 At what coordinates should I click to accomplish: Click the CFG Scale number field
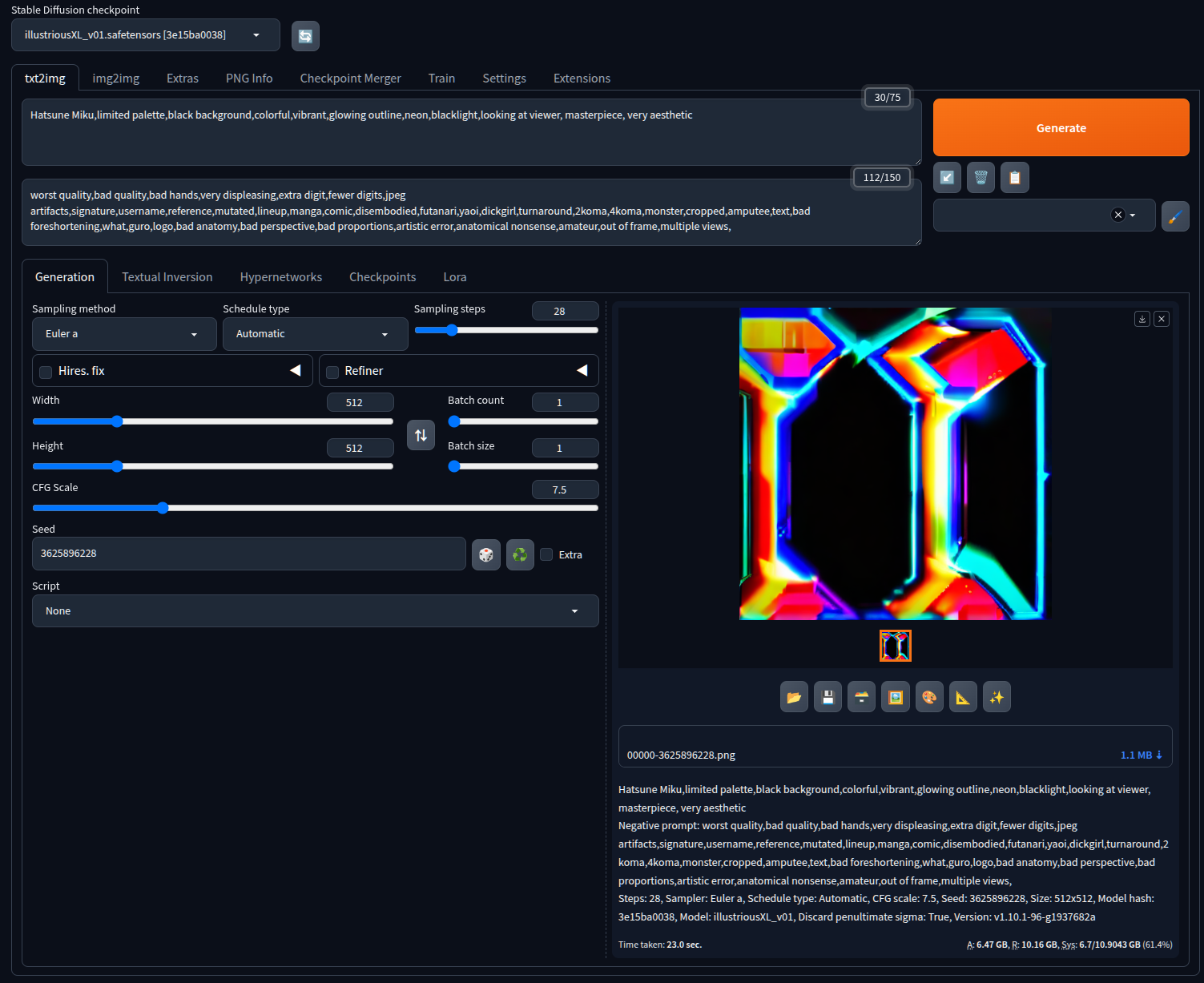[x=565, y=489]
